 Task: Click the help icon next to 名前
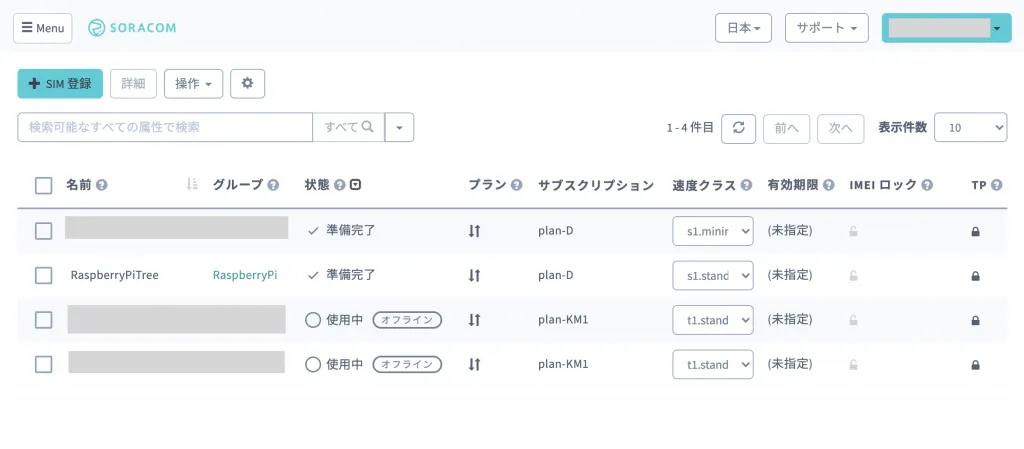(102, 185)
